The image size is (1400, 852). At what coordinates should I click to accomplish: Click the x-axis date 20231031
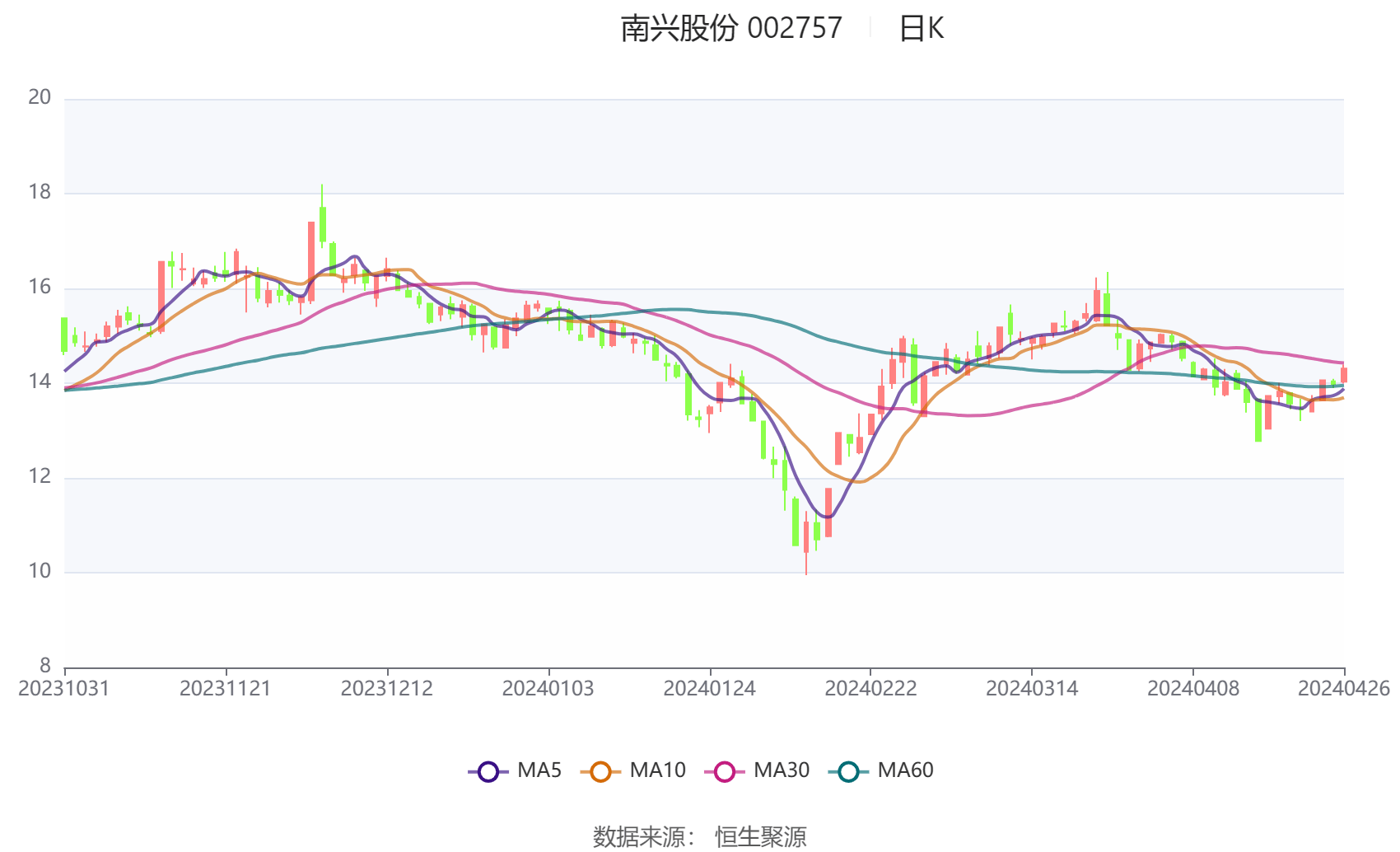click(x=64, y=689)
